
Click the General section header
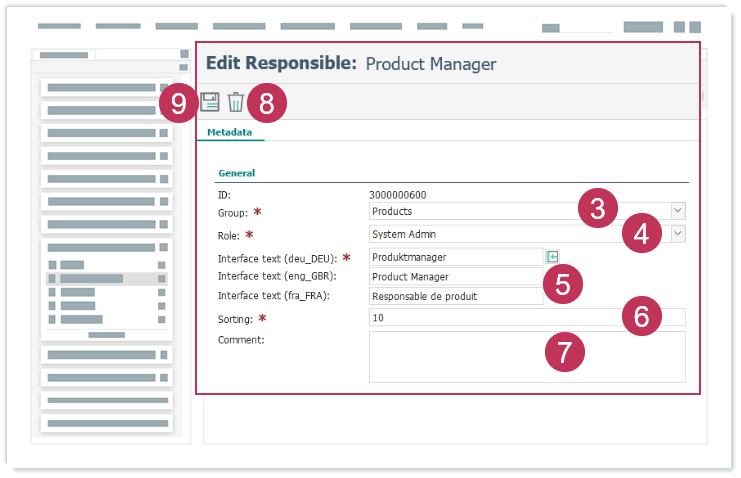(x=236, y=173)
